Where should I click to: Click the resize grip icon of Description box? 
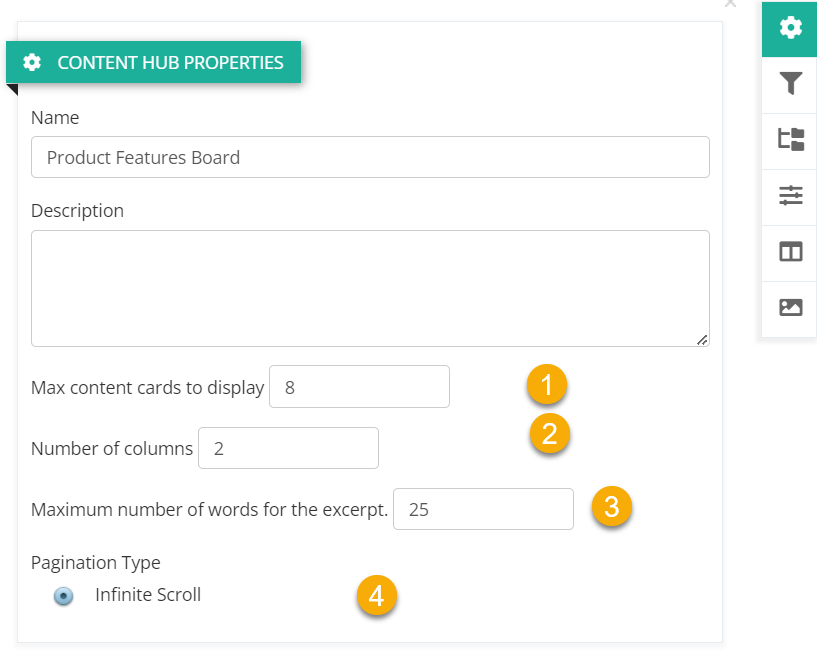702,340
